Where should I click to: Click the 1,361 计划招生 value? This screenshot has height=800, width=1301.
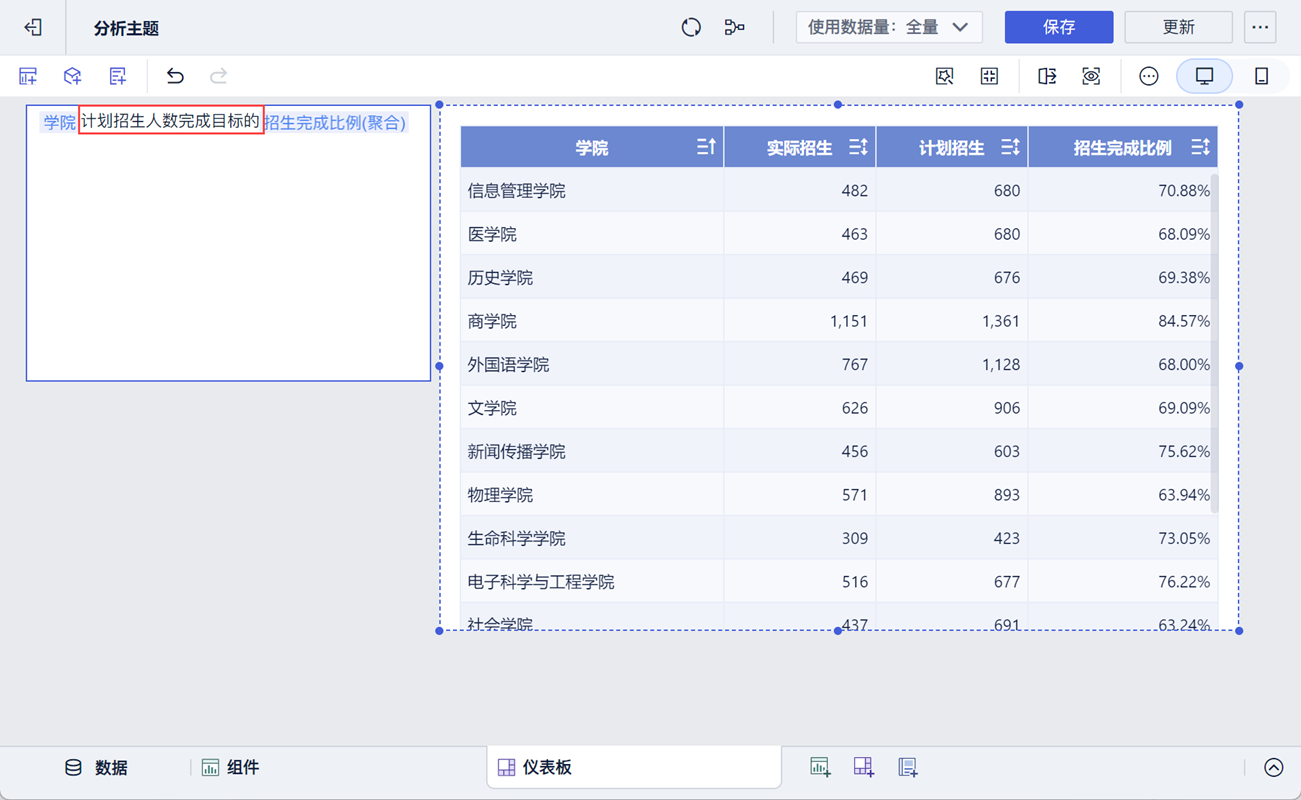pyautogui.click(x=1001, y=321)
